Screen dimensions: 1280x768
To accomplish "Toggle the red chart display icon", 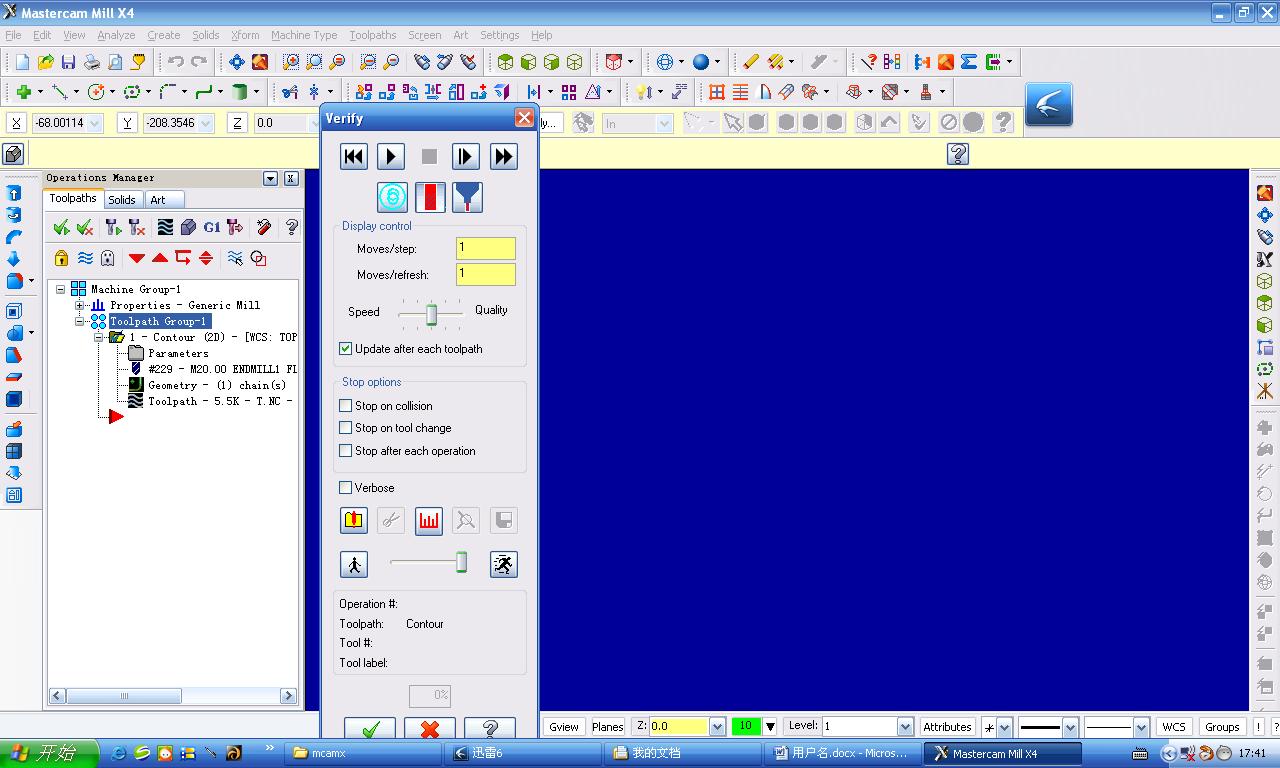I will coord(429,520).
